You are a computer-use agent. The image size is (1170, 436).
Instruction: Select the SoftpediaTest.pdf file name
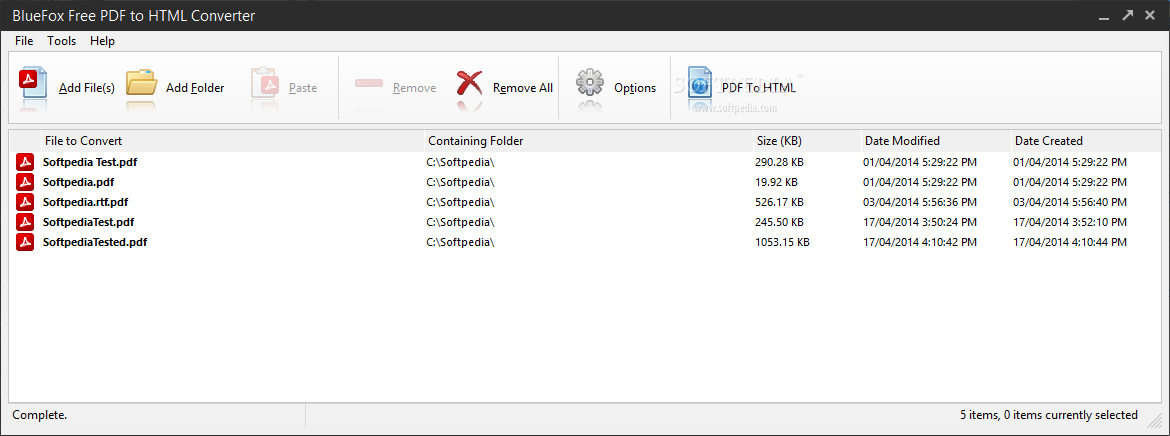click(x=88, y=222)
